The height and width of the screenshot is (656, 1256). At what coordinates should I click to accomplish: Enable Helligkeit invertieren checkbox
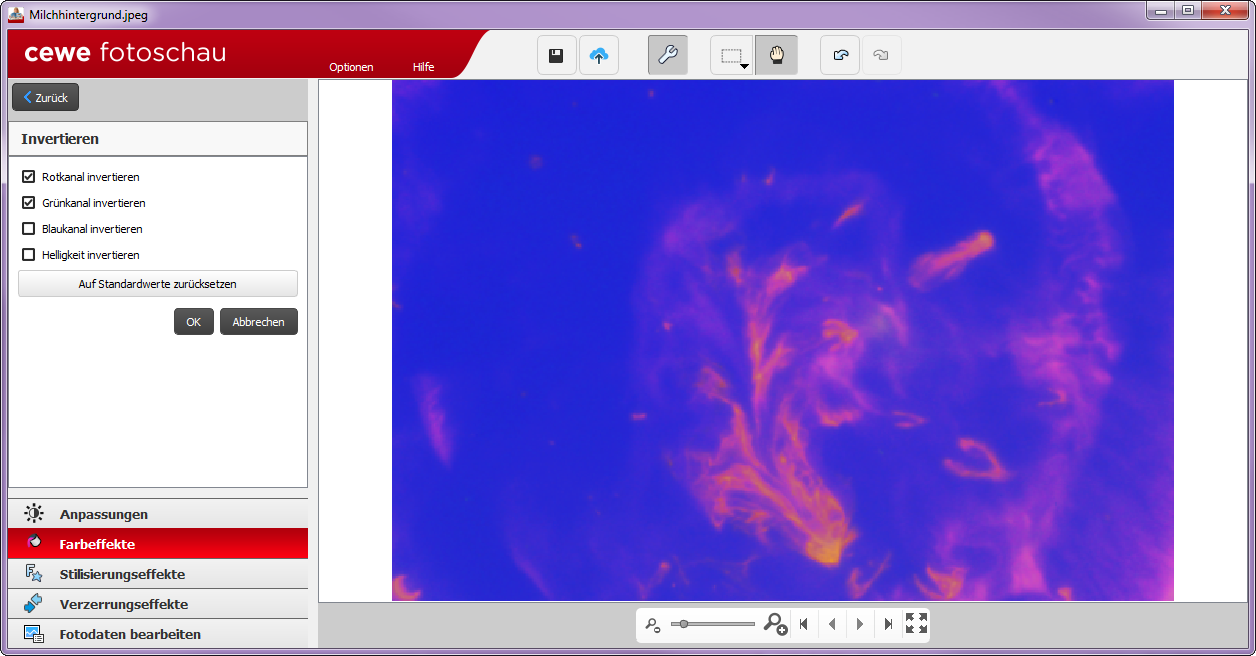click(29, 255)
